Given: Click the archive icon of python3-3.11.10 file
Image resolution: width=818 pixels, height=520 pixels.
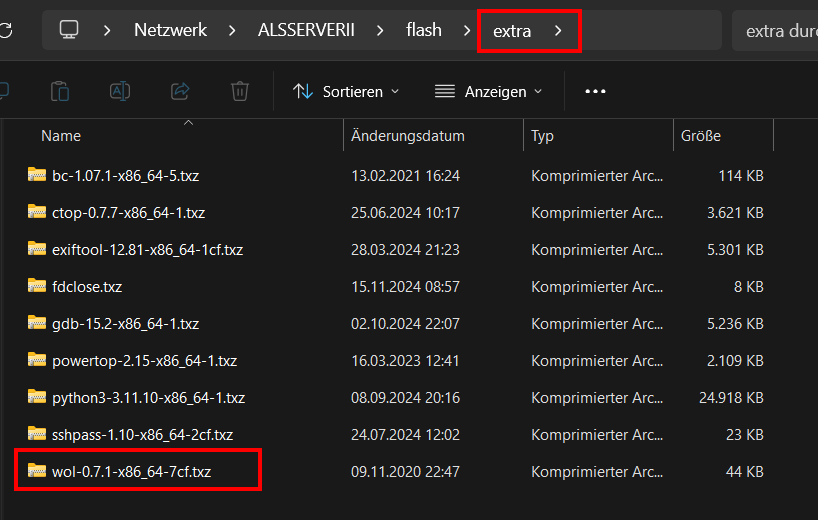Looking at the screenshot, I should tap(37, 396).
